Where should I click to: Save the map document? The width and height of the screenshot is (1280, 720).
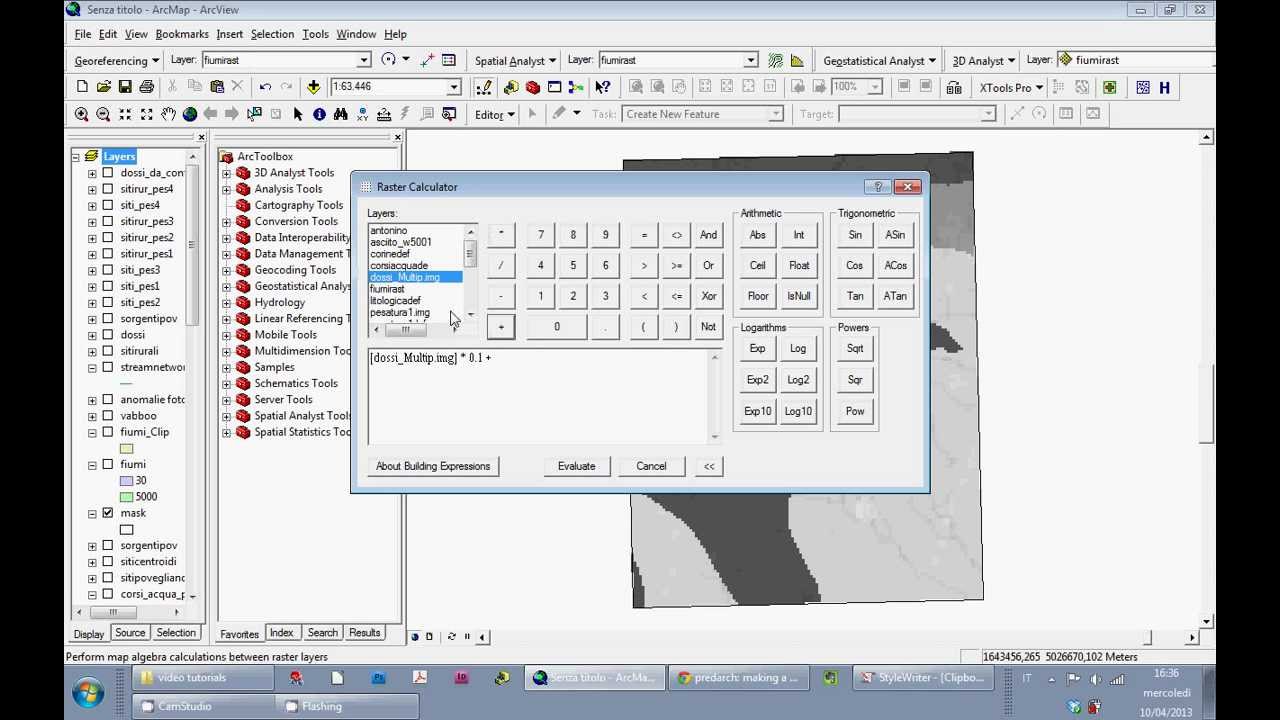125,87
